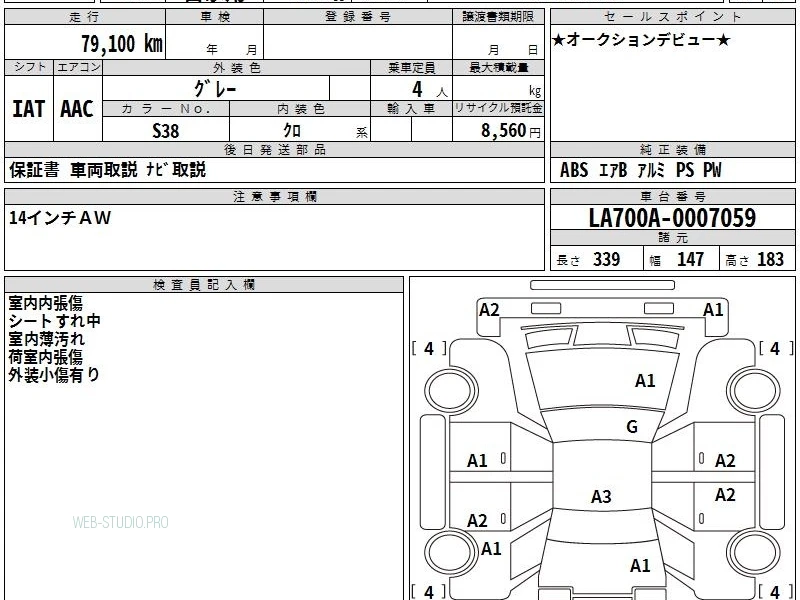Select the ABS equipment entry

574,170
